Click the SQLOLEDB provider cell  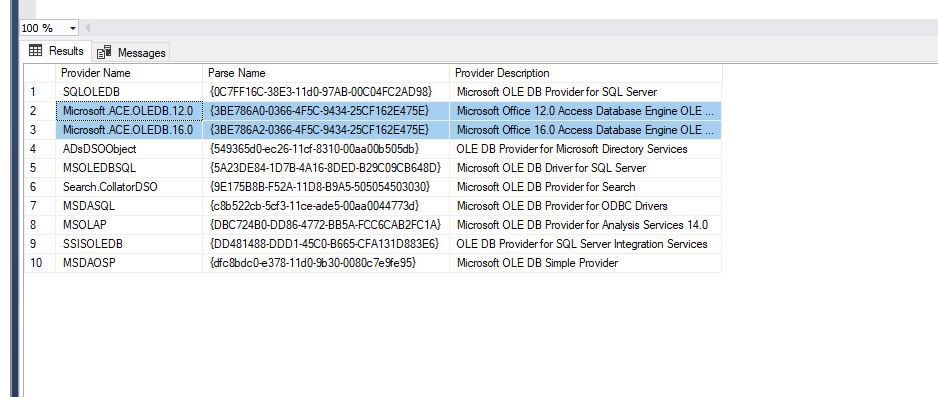click(x=129, y=92)
